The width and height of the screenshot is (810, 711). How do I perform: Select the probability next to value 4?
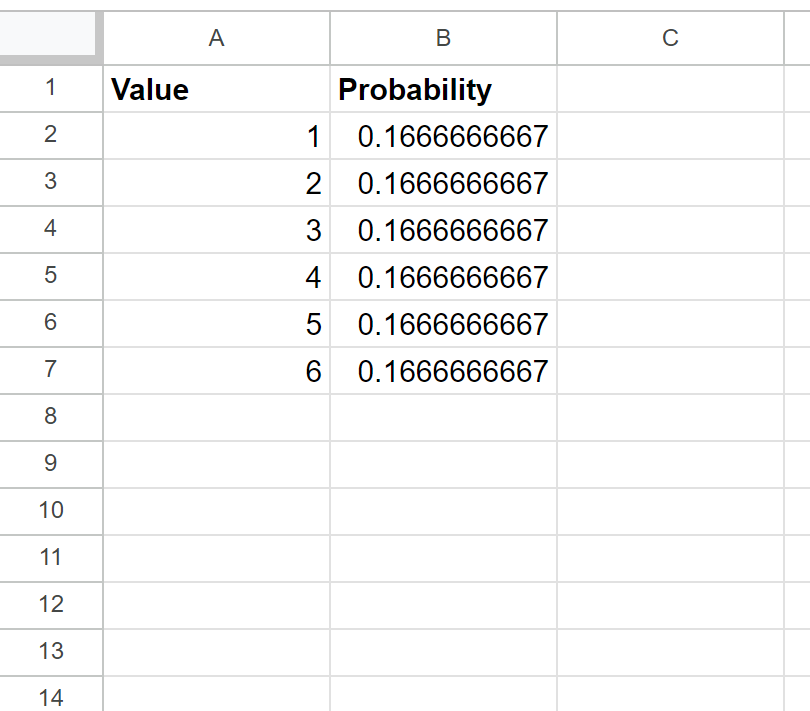point(443,277)
